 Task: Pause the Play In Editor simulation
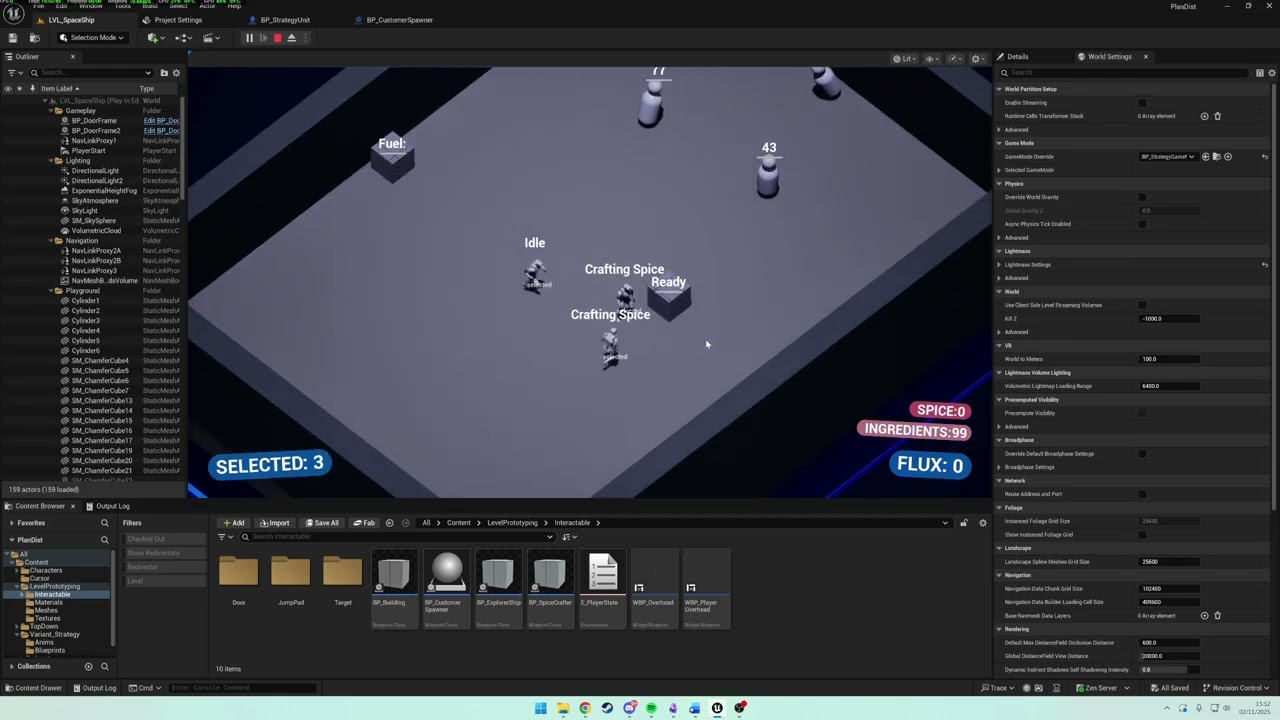tap(249, 38)
